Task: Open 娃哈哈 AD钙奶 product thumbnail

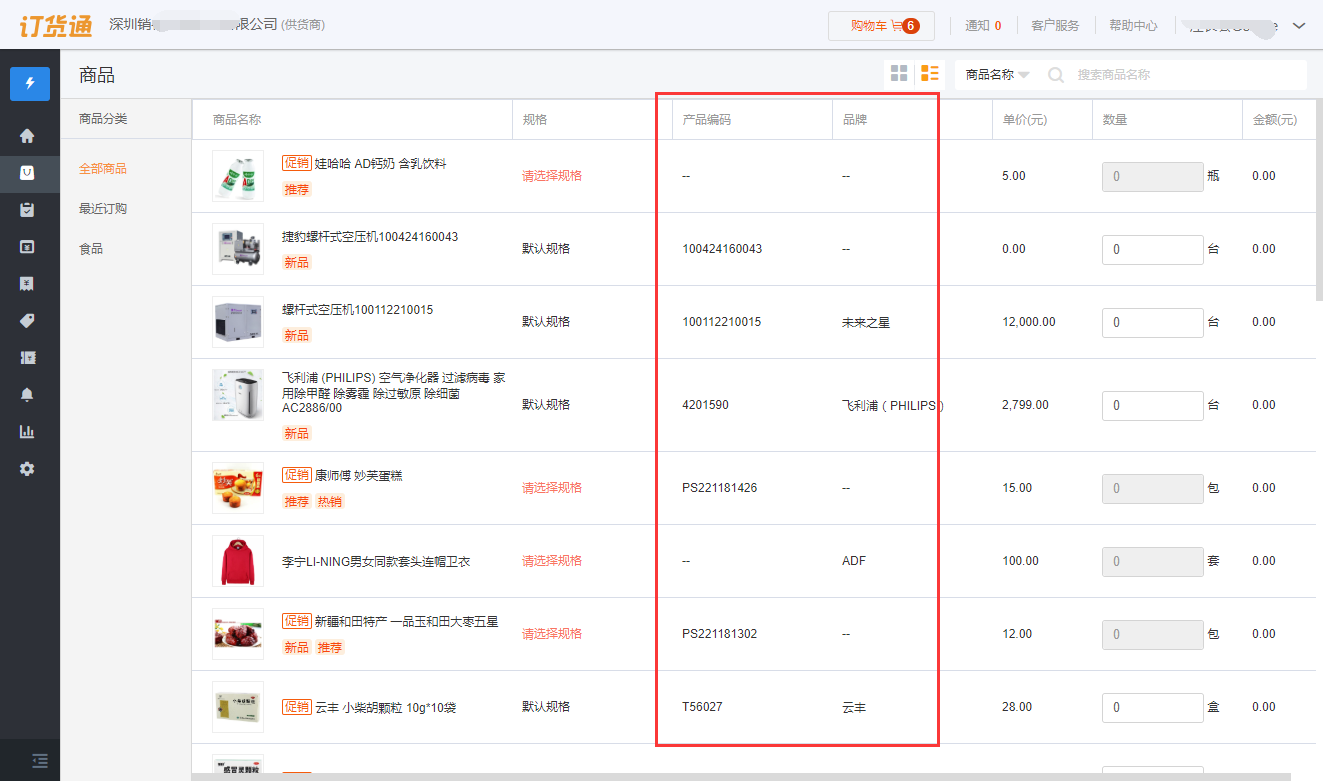Action: click(x=238, y=176)
